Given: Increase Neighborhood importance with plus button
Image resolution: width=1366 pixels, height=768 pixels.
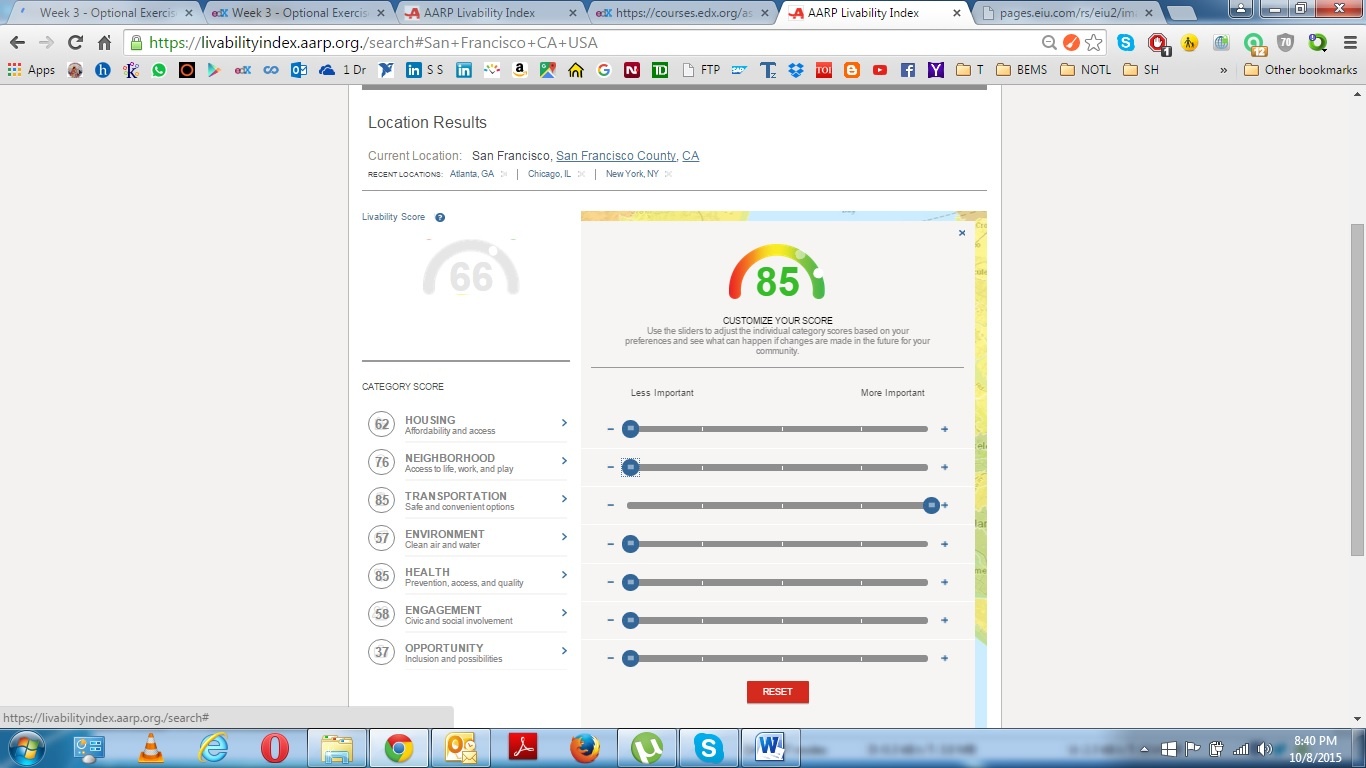Looking at the screenshot, I should point(944,467).
